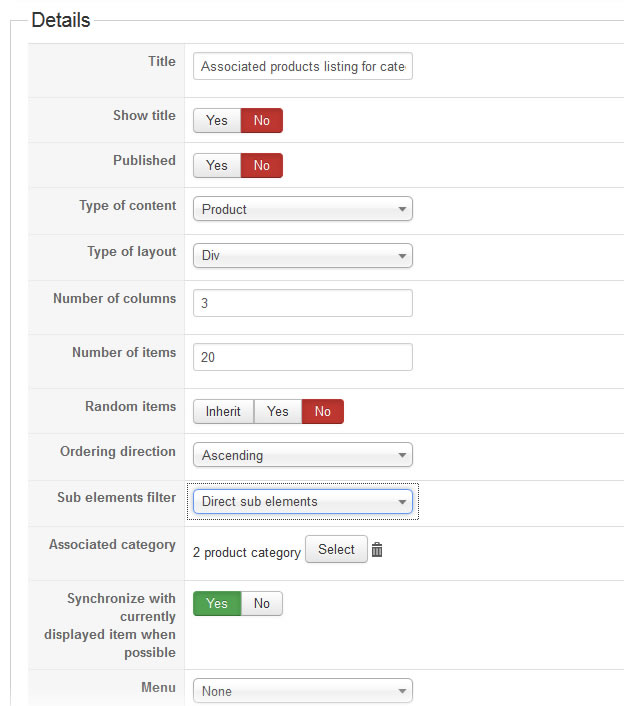624x706 pixels.
Task: Choose Inherit for Random items
Action: [223, 412]
